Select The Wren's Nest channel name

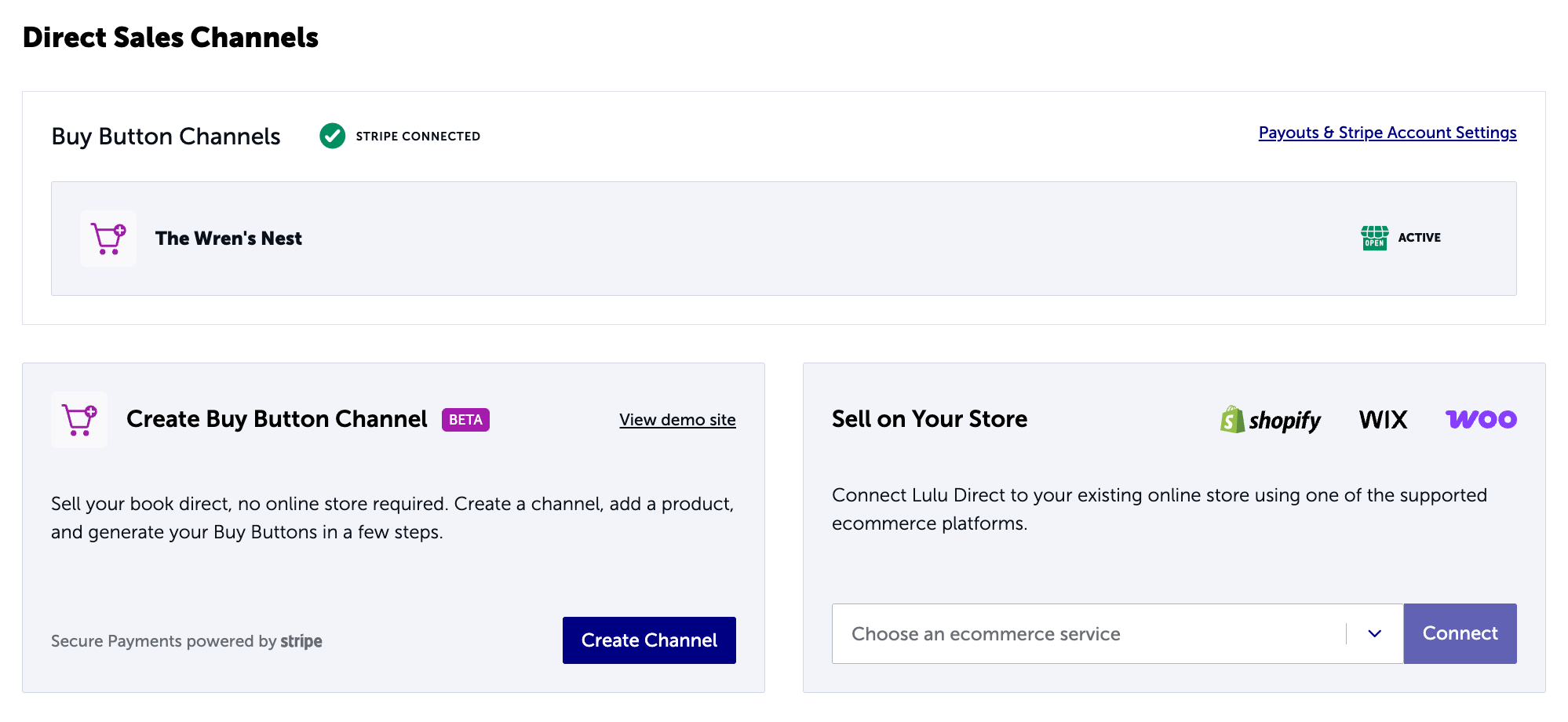coord(228,239)
